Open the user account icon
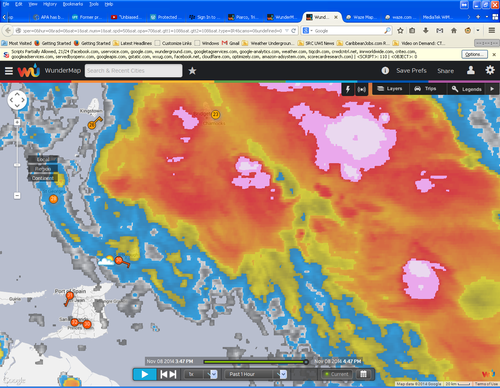This screenshot has height=388, width=500. (471, 70)
